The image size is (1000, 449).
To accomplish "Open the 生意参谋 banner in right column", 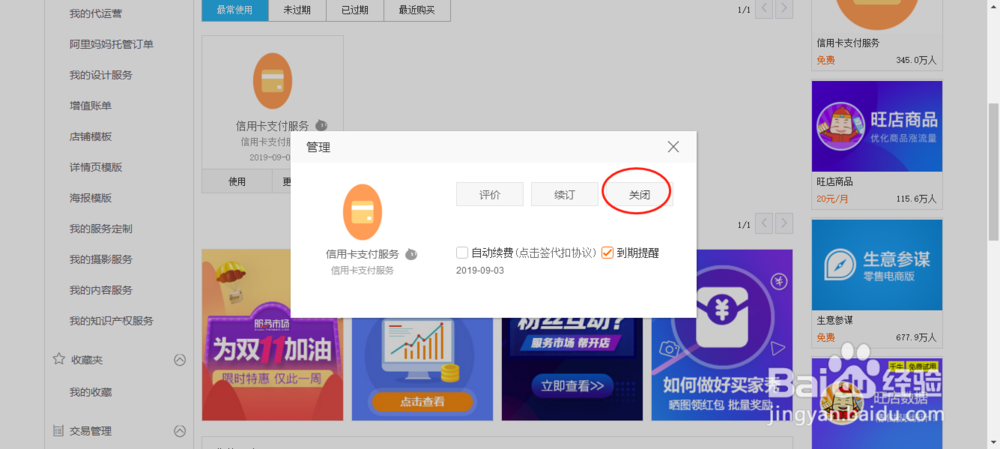I will (x=877, y=265).
